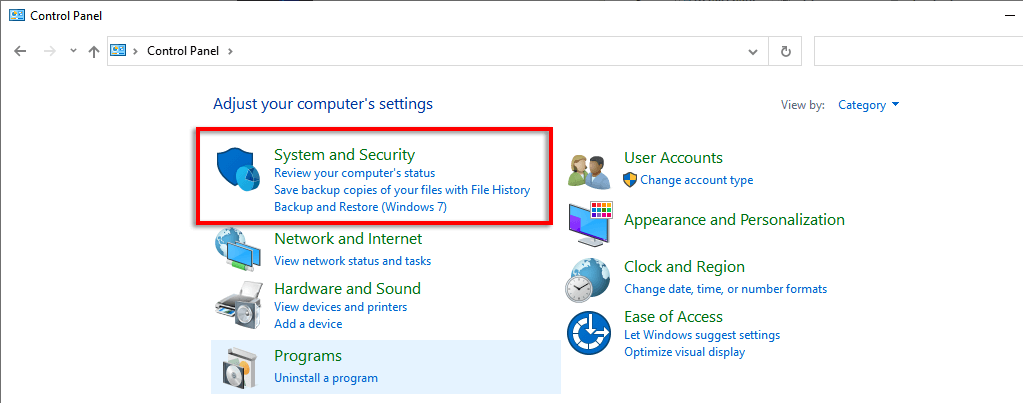Open the View by Category dropdown
The width and height of the screenshot is (1023, 403).
(x=868, y=105)
